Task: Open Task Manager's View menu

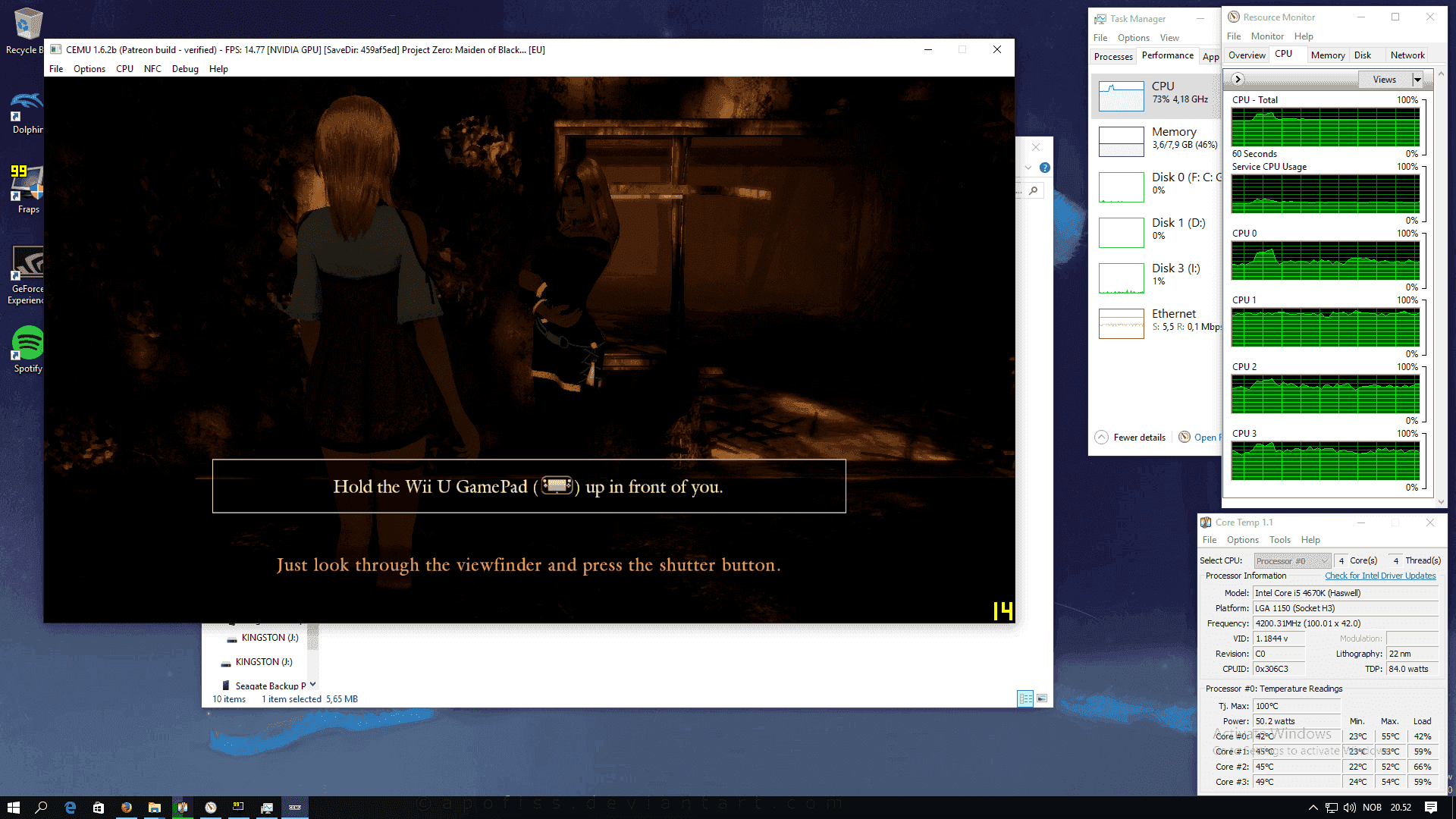Action: click(x=1169, y=38)
